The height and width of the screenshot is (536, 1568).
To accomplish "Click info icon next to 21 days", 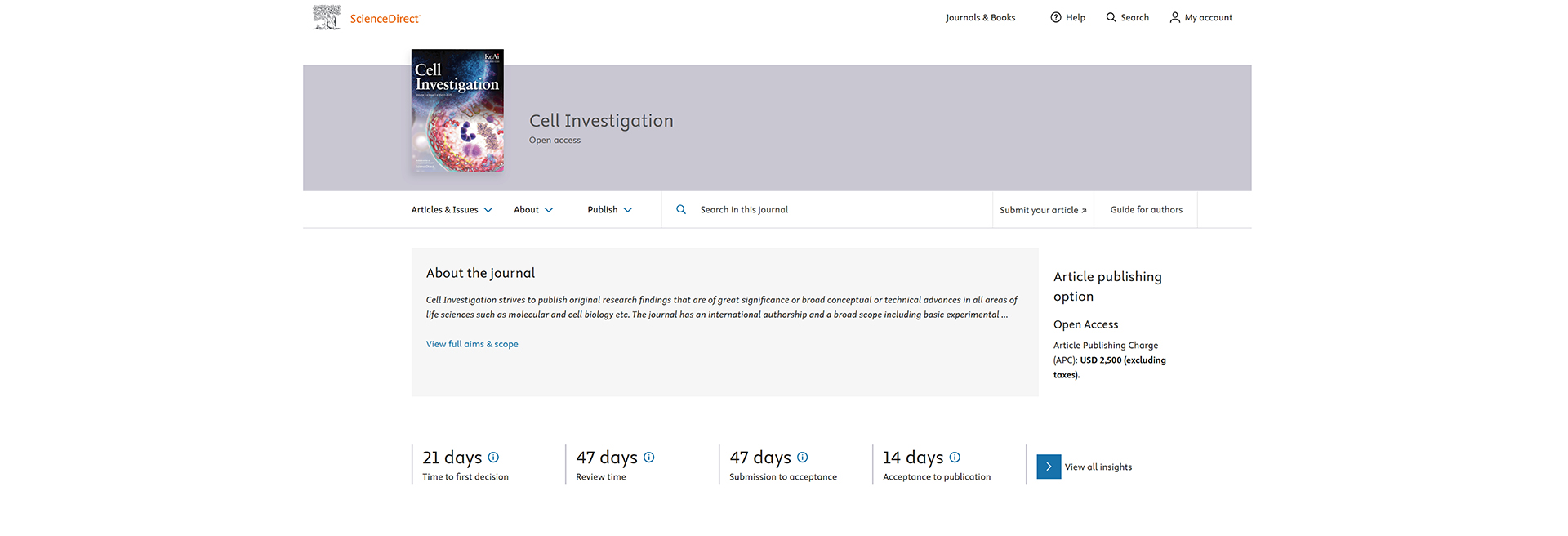I will 493,458.
